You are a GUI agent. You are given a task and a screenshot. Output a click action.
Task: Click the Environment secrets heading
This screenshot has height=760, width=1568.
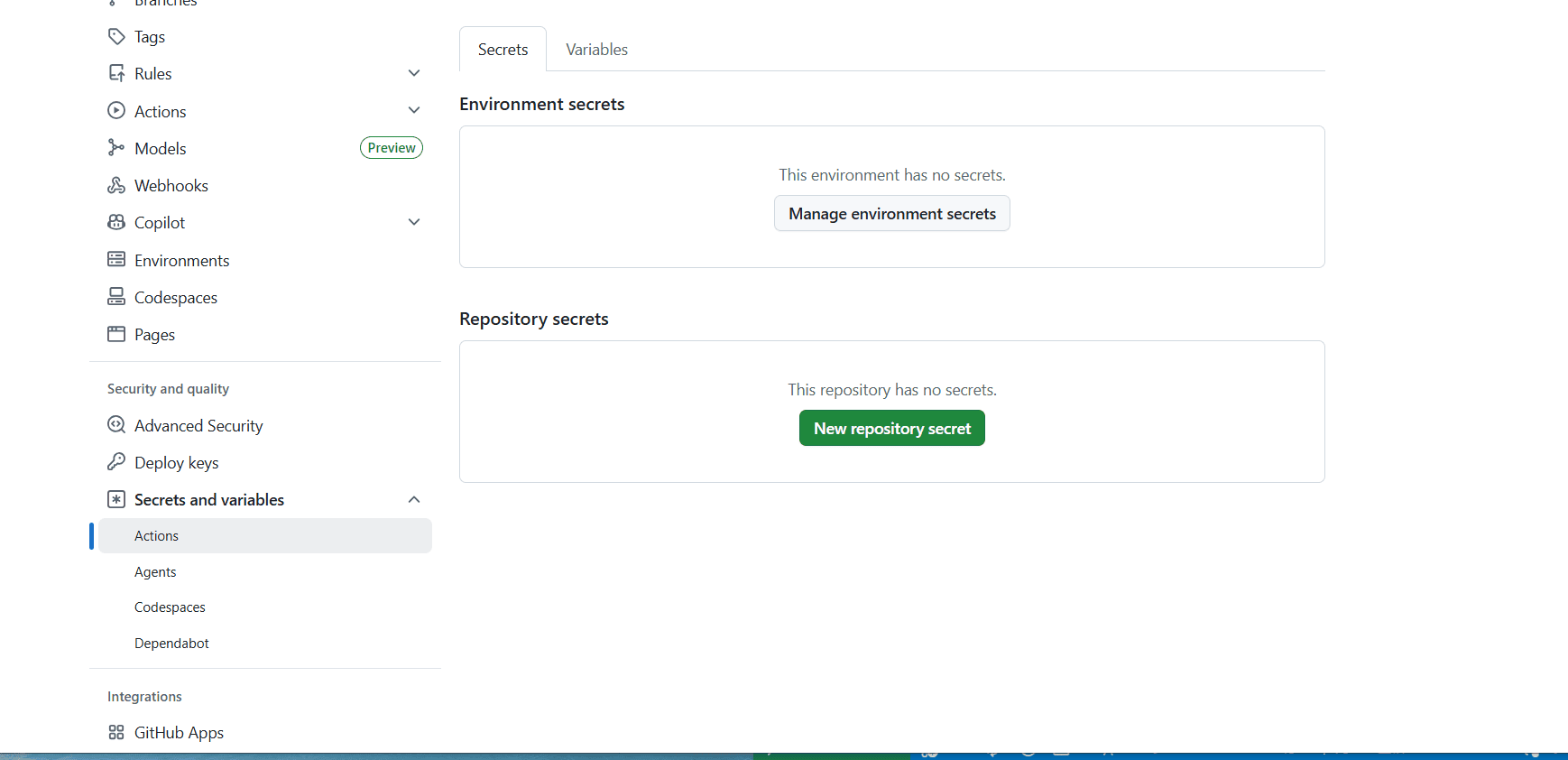click(x=542, y=104)
